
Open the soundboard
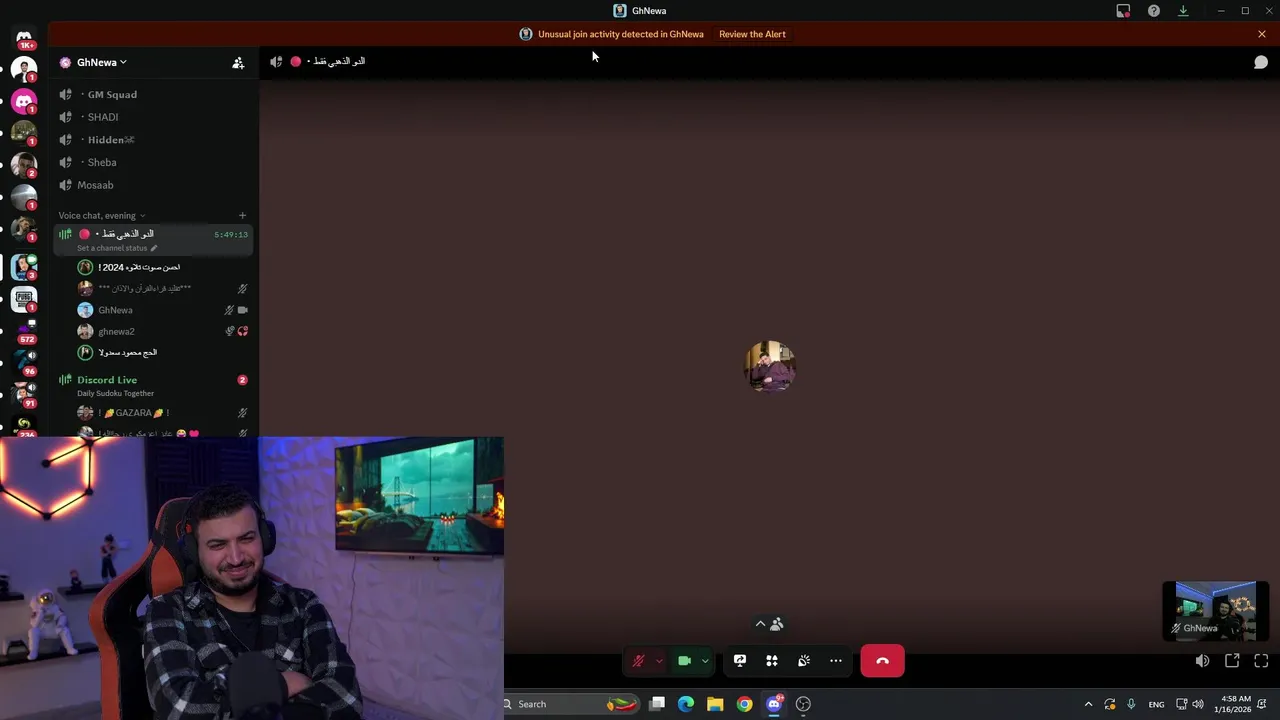[804, 661]
